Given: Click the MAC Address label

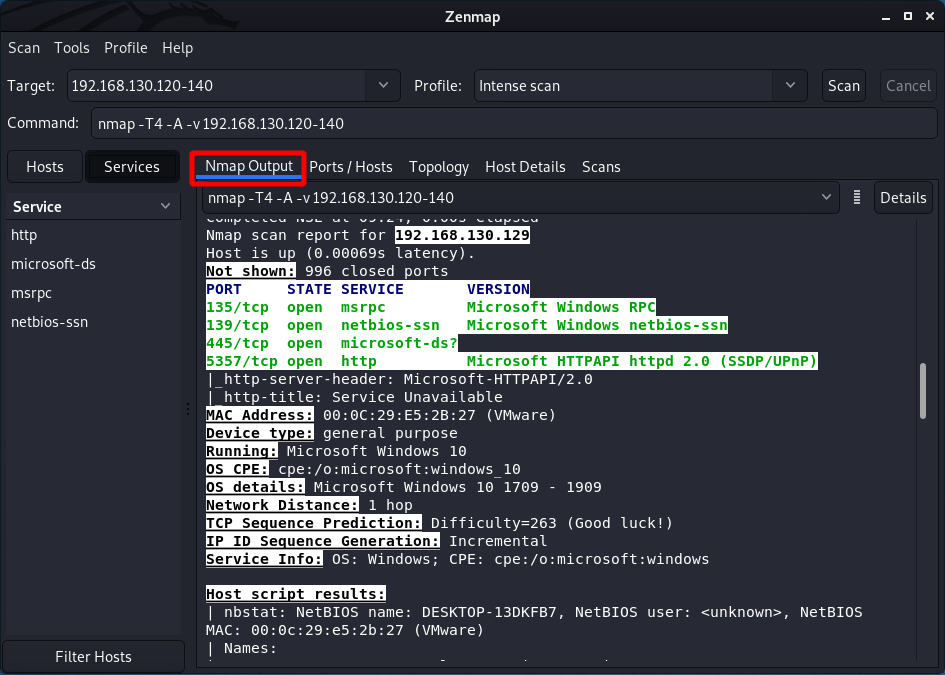Looking at the screenshot, I should 260,415.
